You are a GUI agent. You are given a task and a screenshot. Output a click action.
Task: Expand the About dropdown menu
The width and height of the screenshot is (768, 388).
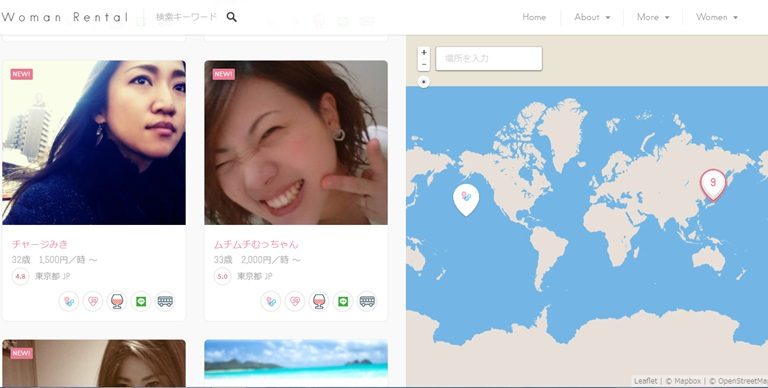[592, 17]
